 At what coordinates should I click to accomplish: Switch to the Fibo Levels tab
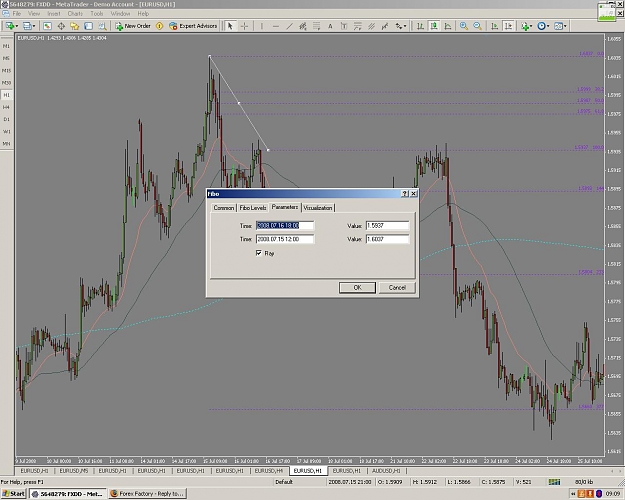253,208
